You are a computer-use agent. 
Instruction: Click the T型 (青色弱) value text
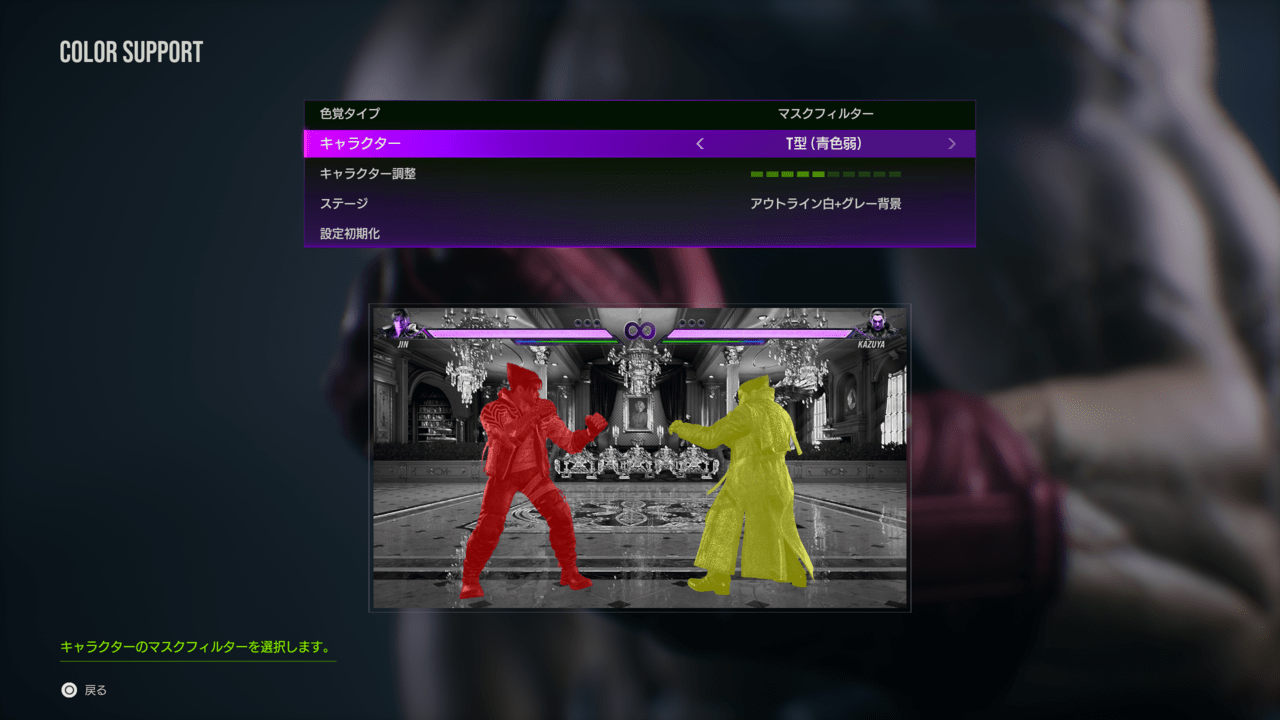click(824, 144)
